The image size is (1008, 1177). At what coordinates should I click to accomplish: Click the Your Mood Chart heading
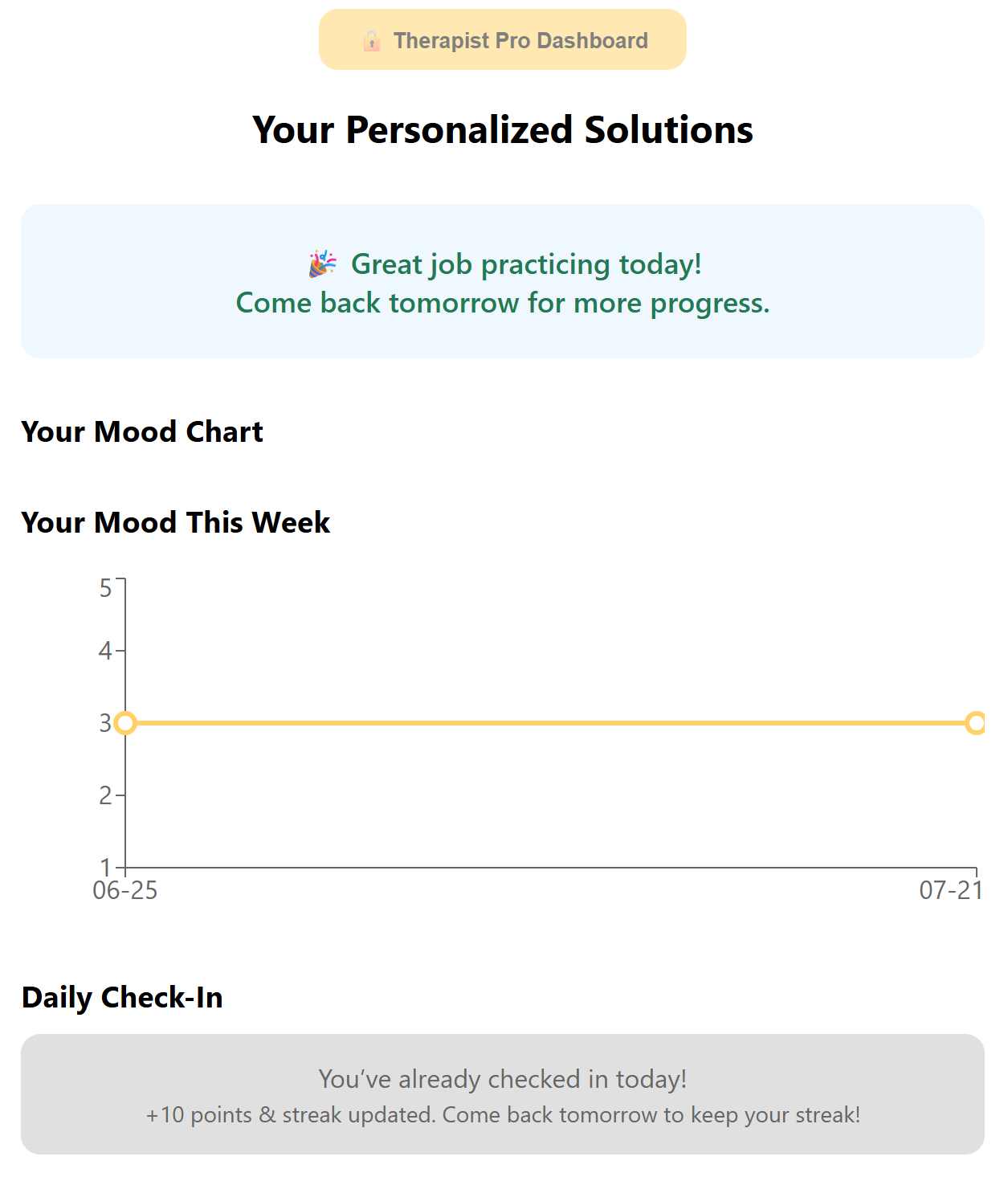(142, 432)
